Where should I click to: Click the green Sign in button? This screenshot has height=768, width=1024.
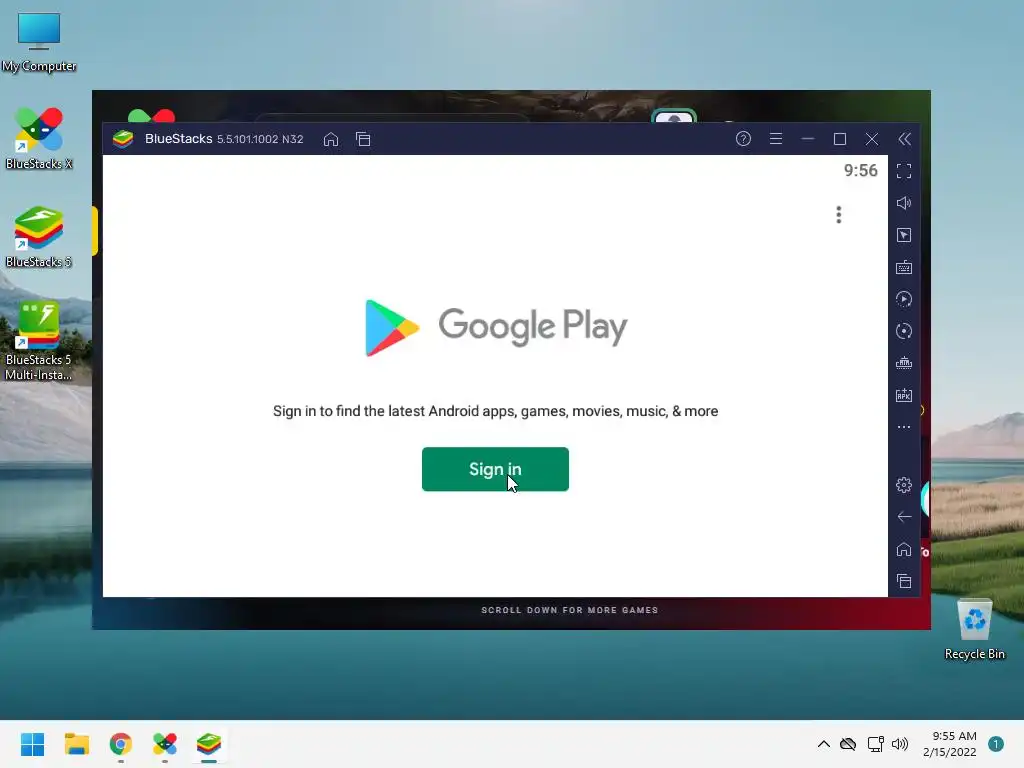pyautogui.click(x=495, y=469)
